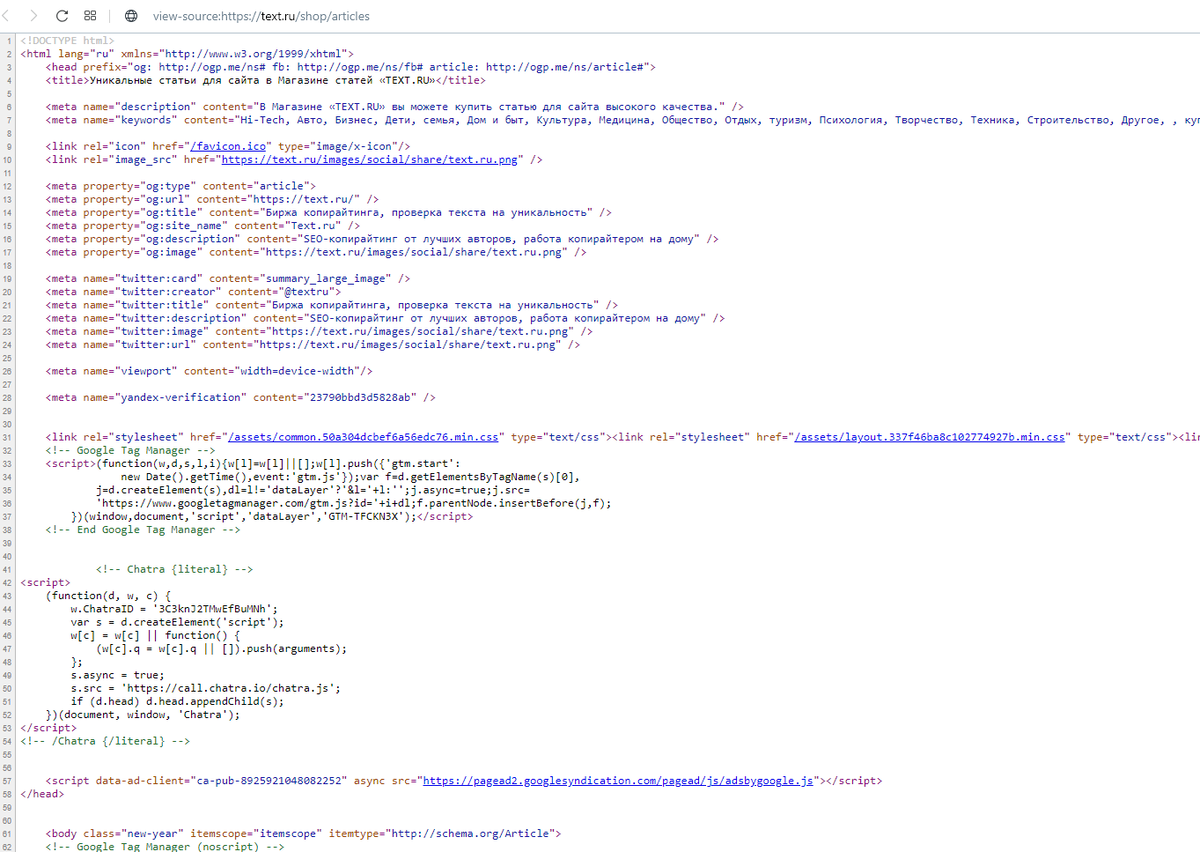Viewport: 1200px width, 852px height.
Task: Click the d.head.appendChild(s) line
Action: tap(177, 701)
